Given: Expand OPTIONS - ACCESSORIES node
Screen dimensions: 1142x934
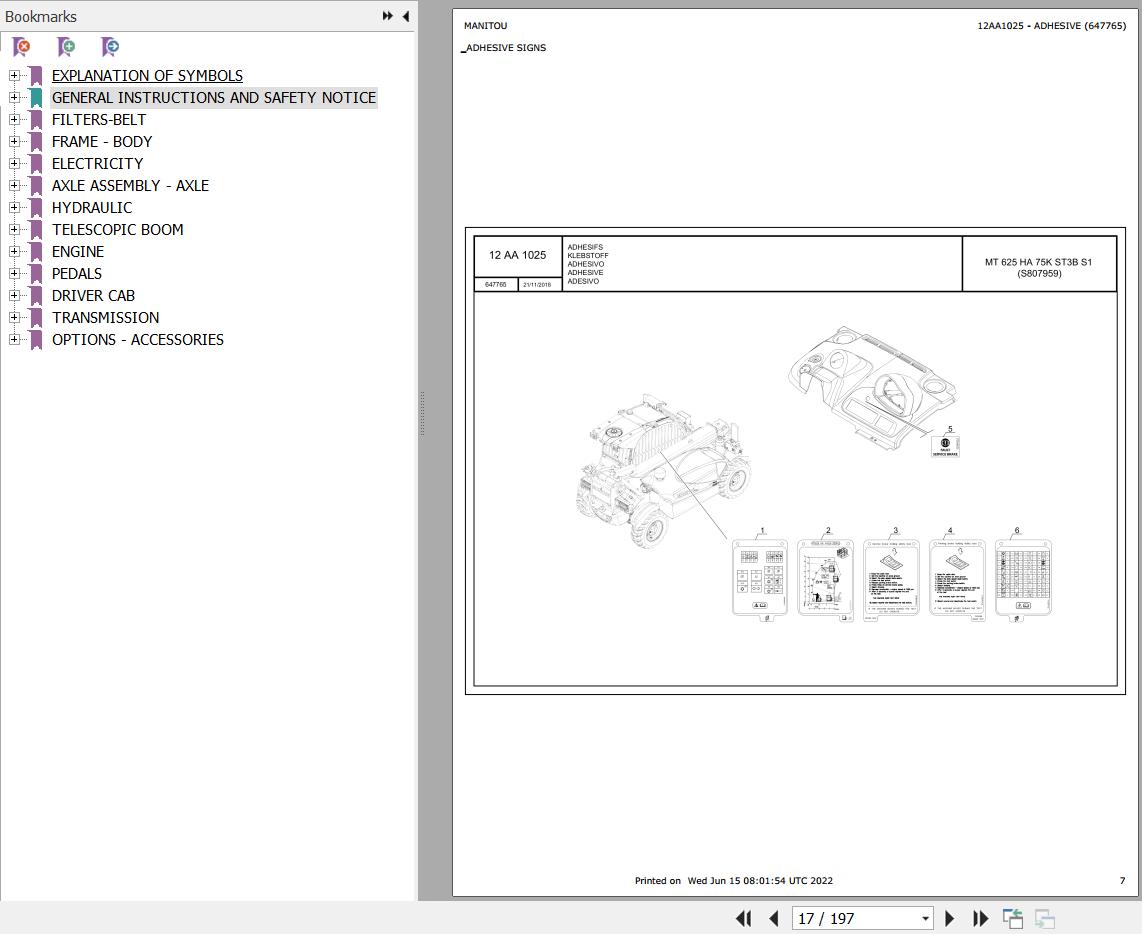Looking at the screenshot, I should pyautogui.click(x=14, y=340).
